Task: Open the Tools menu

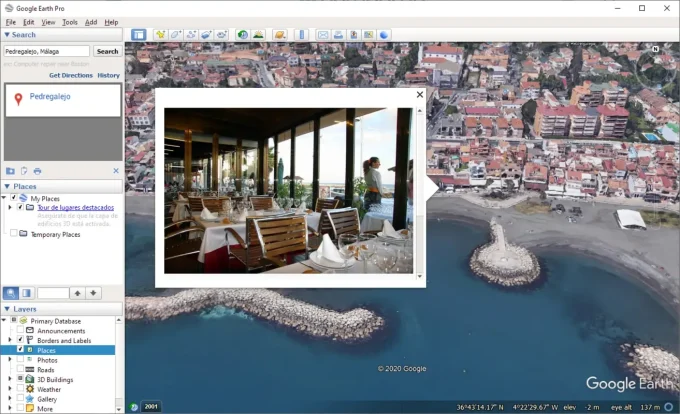Action: coord(69,22)
